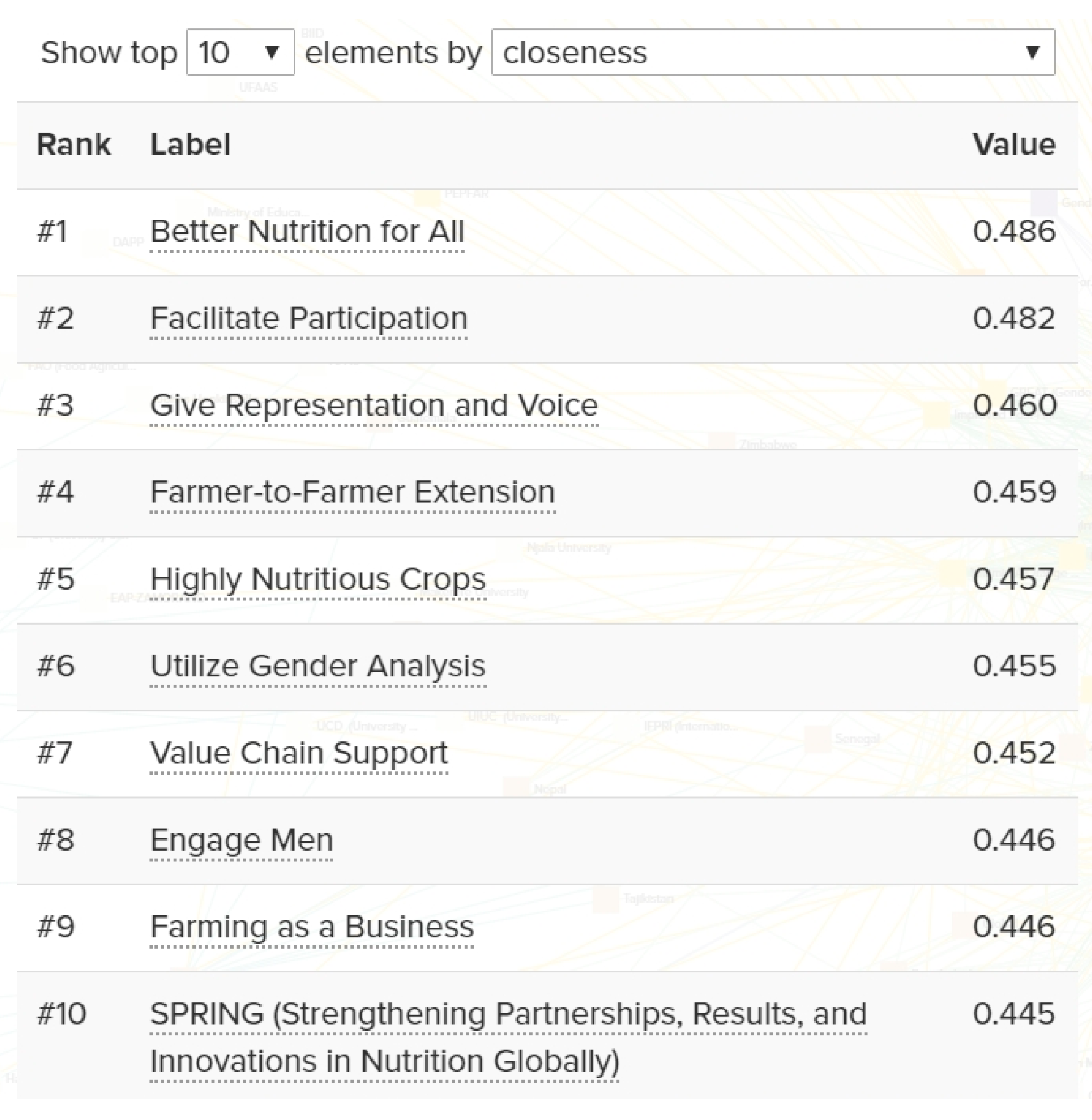Click the 0.486 value in row one
The width and height of the screenshot is (1092, 1120).
click(x=1014, y=231)
